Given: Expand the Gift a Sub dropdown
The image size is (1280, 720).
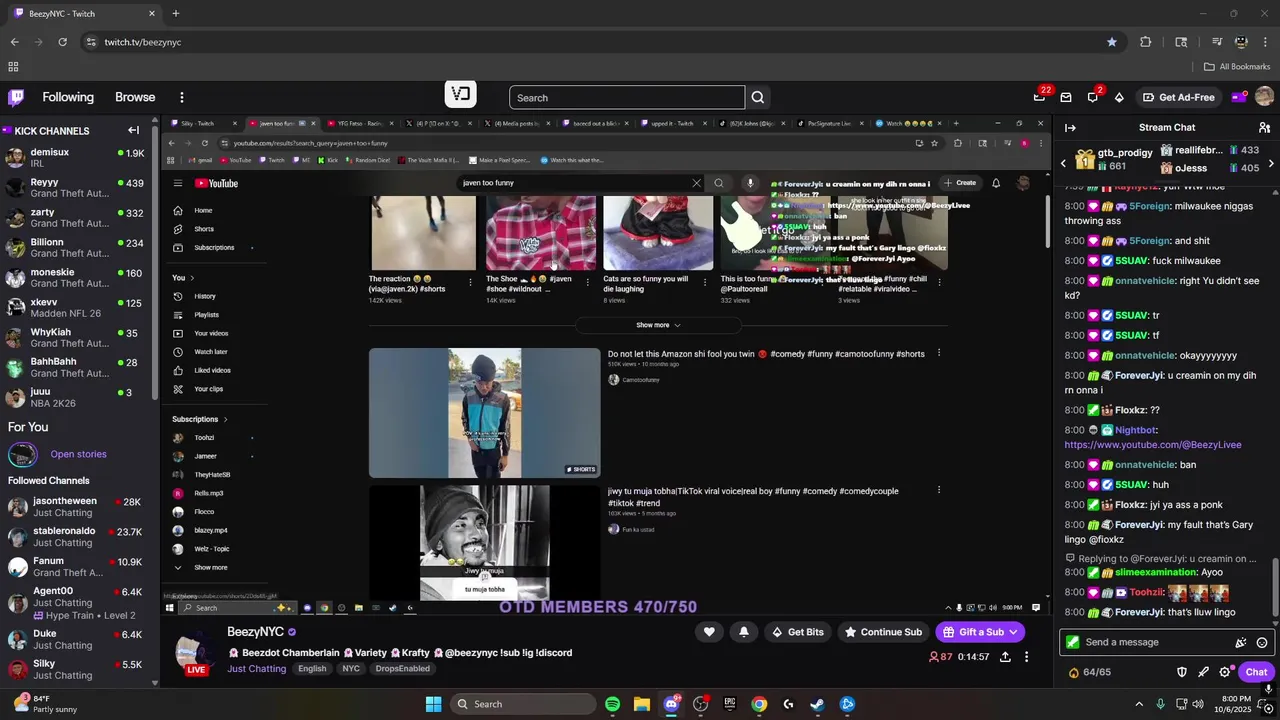Looking at the screenshot, I should [x=1013, y=632].
